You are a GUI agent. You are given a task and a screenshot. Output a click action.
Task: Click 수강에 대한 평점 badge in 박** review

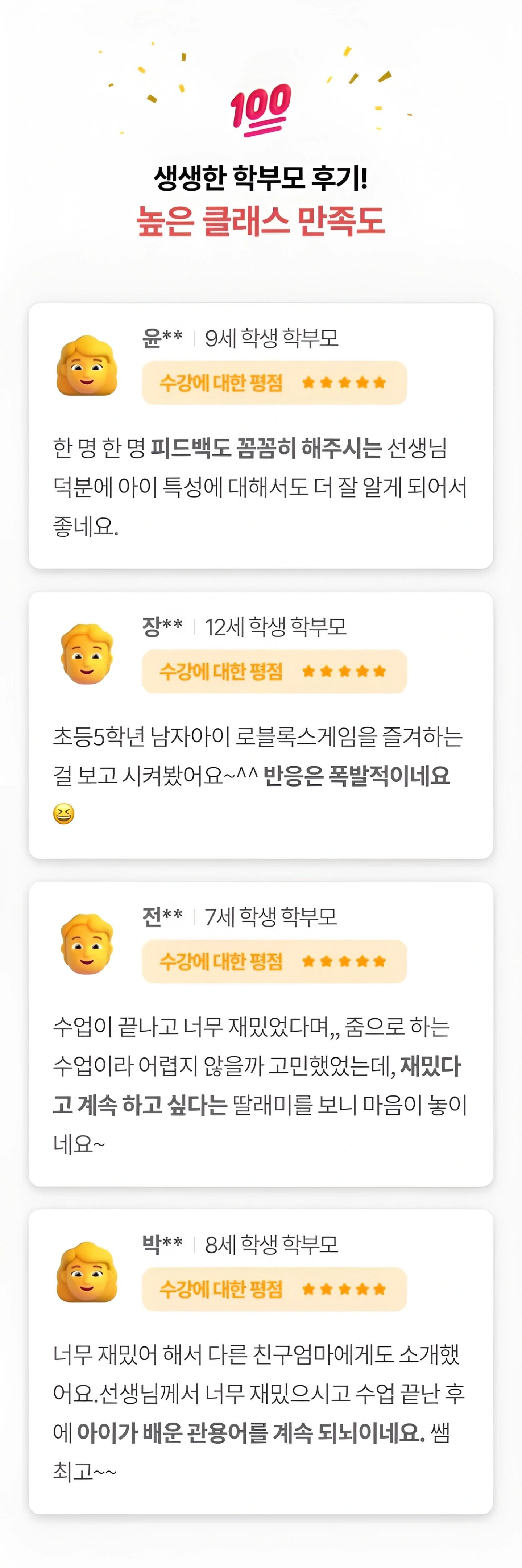point(274,1289)
